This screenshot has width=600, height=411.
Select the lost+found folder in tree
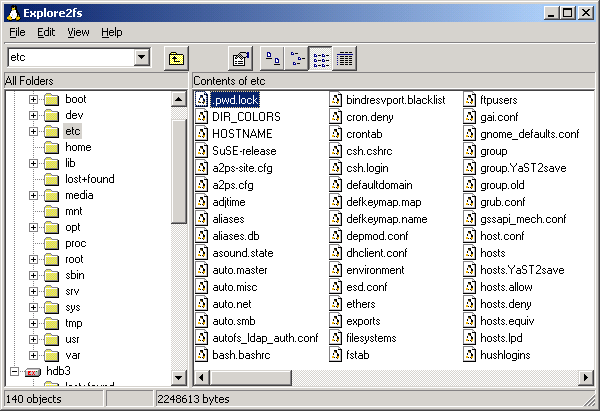coord(90,179)
